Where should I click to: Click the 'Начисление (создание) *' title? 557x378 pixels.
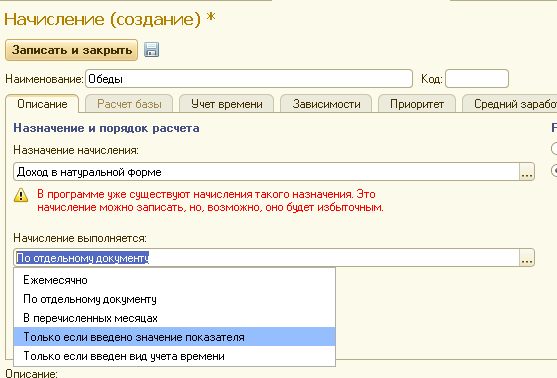point(110,19)
